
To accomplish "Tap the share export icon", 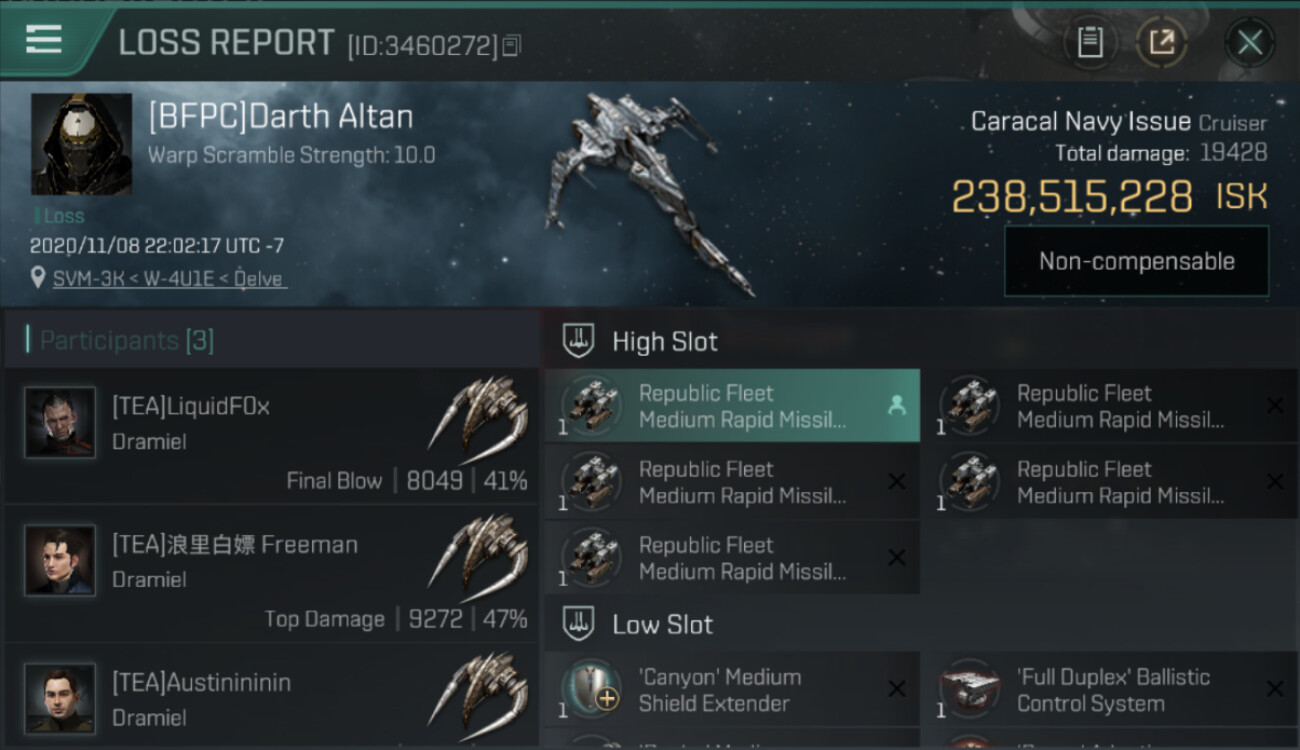I will pyautogui.click(x=1161, y=42).
